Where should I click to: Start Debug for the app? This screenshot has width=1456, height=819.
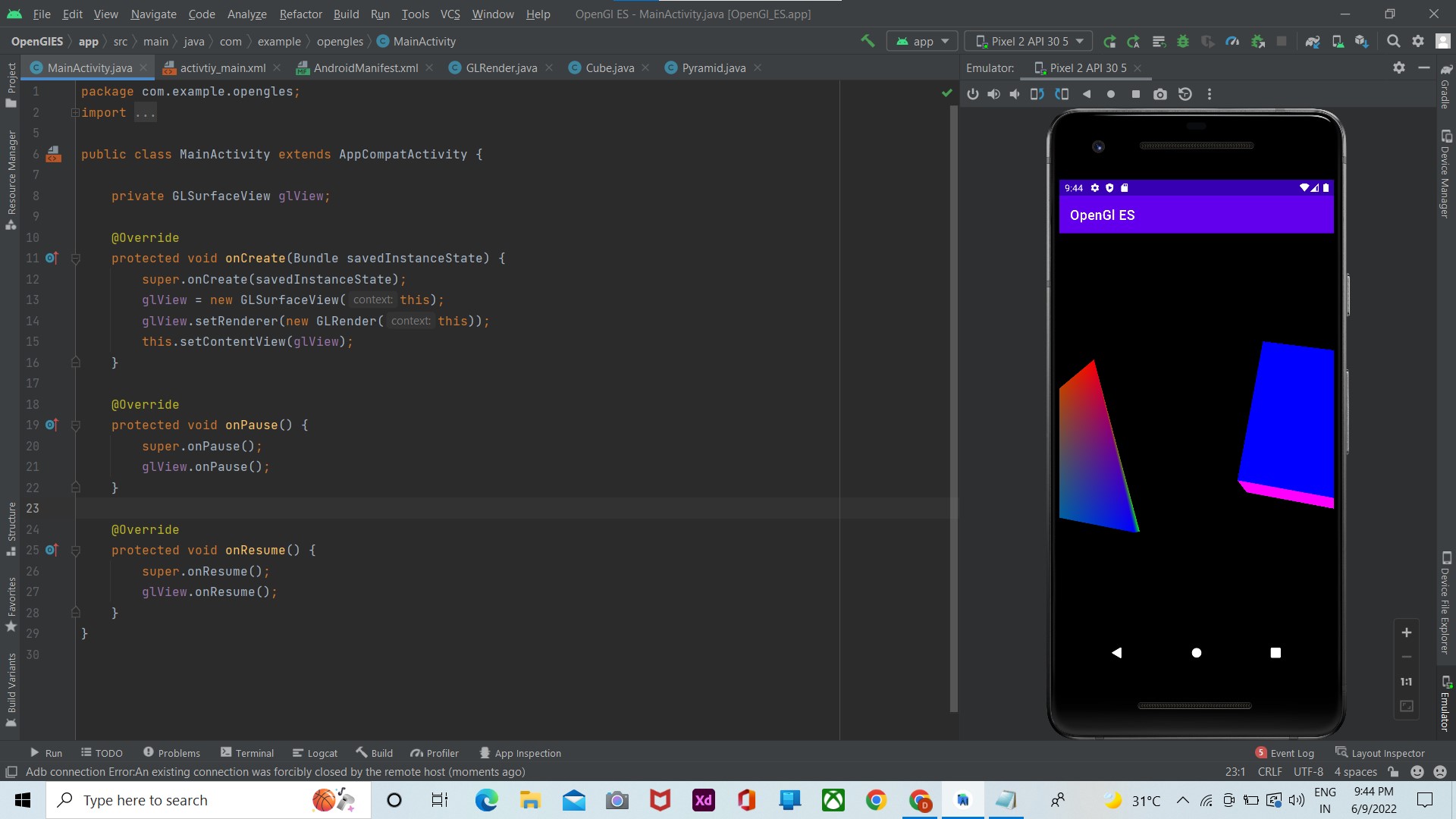[x=1184, y=41]
